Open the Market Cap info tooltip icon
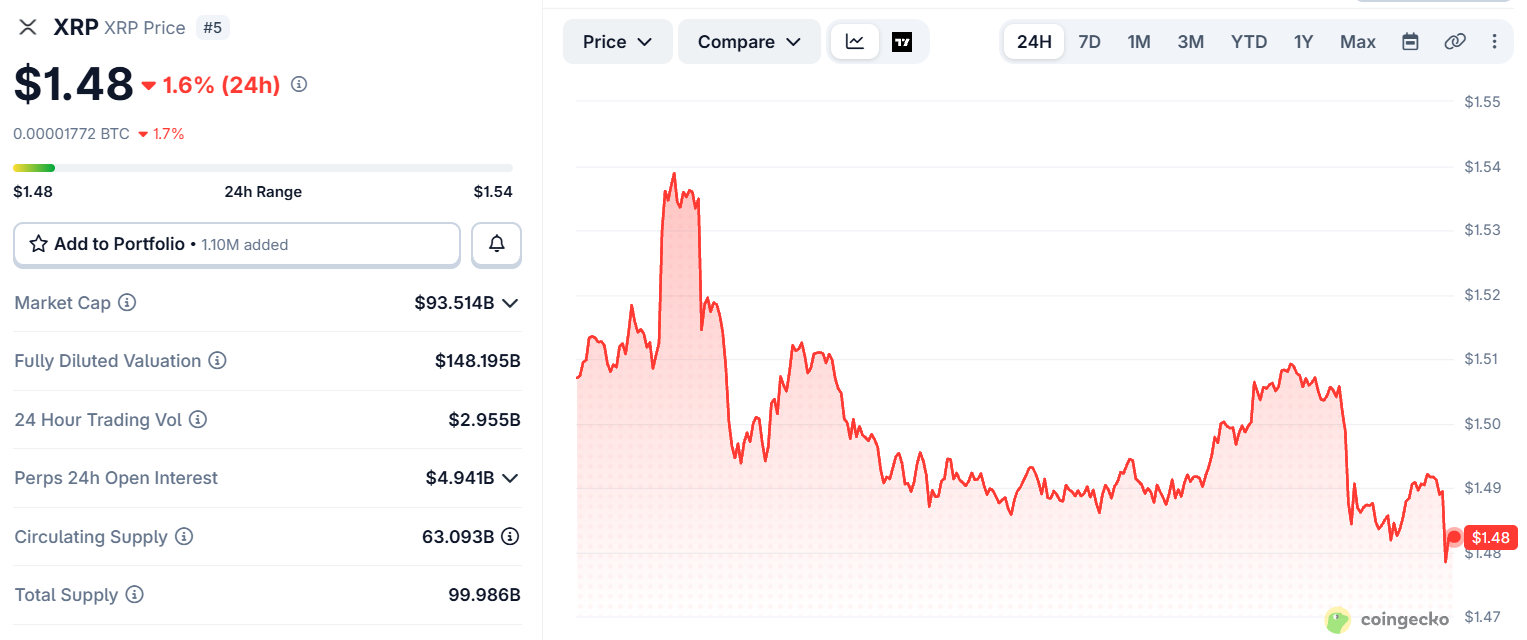 point(127,302)
